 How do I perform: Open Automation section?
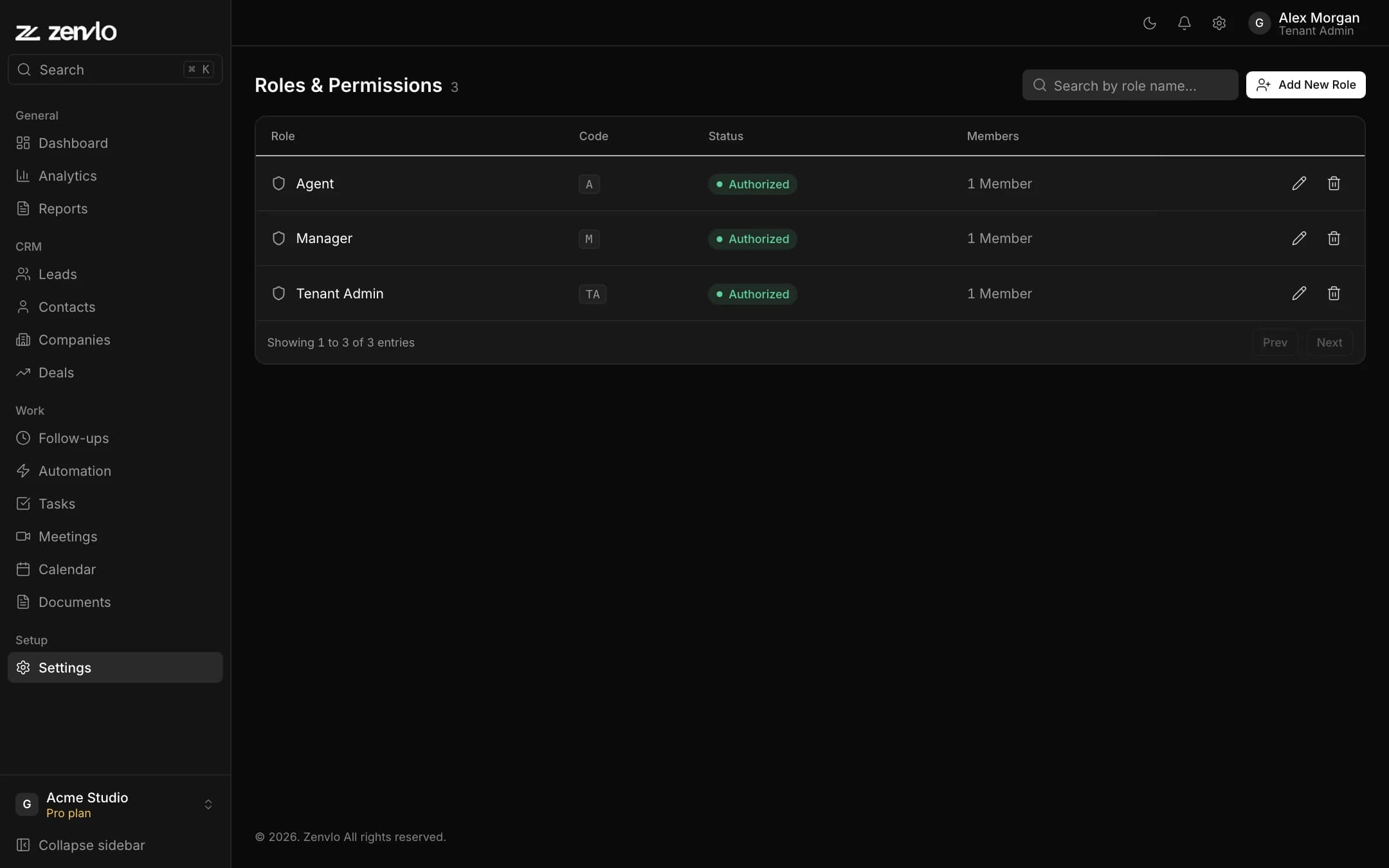coord(115,471)
